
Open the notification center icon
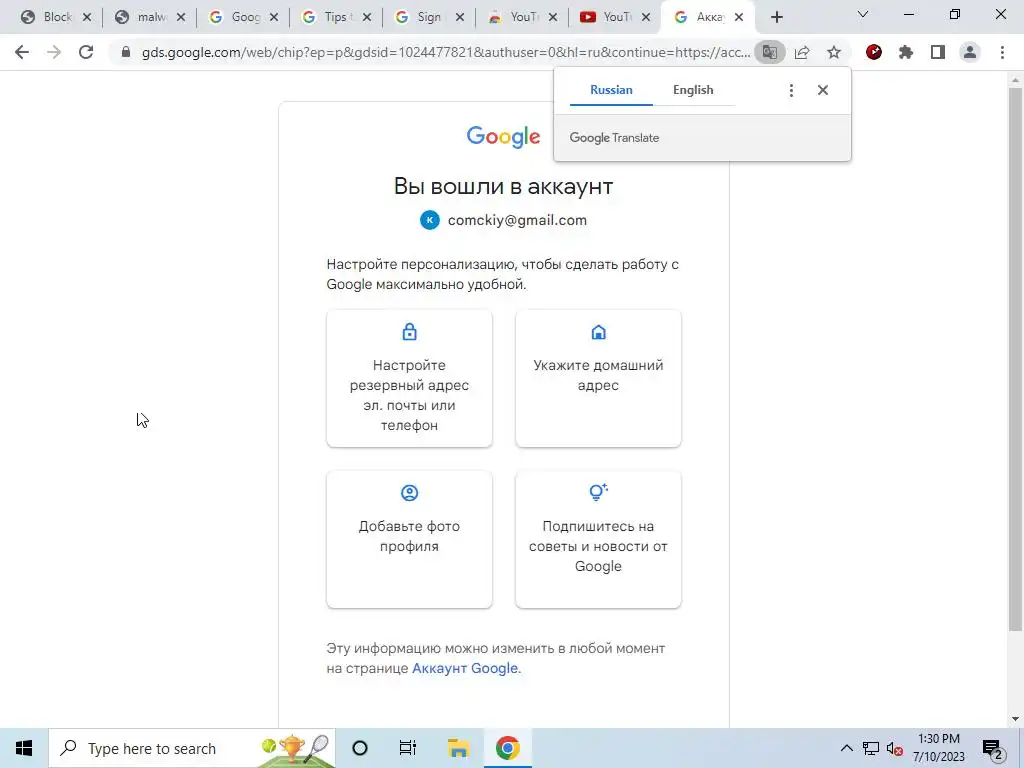click(993, 749)
